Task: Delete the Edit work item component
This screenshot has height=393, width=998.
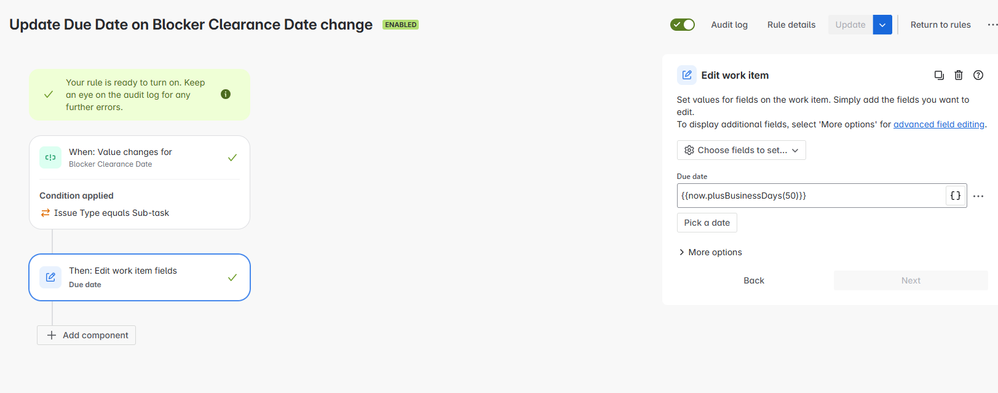Action: point(959,75)
